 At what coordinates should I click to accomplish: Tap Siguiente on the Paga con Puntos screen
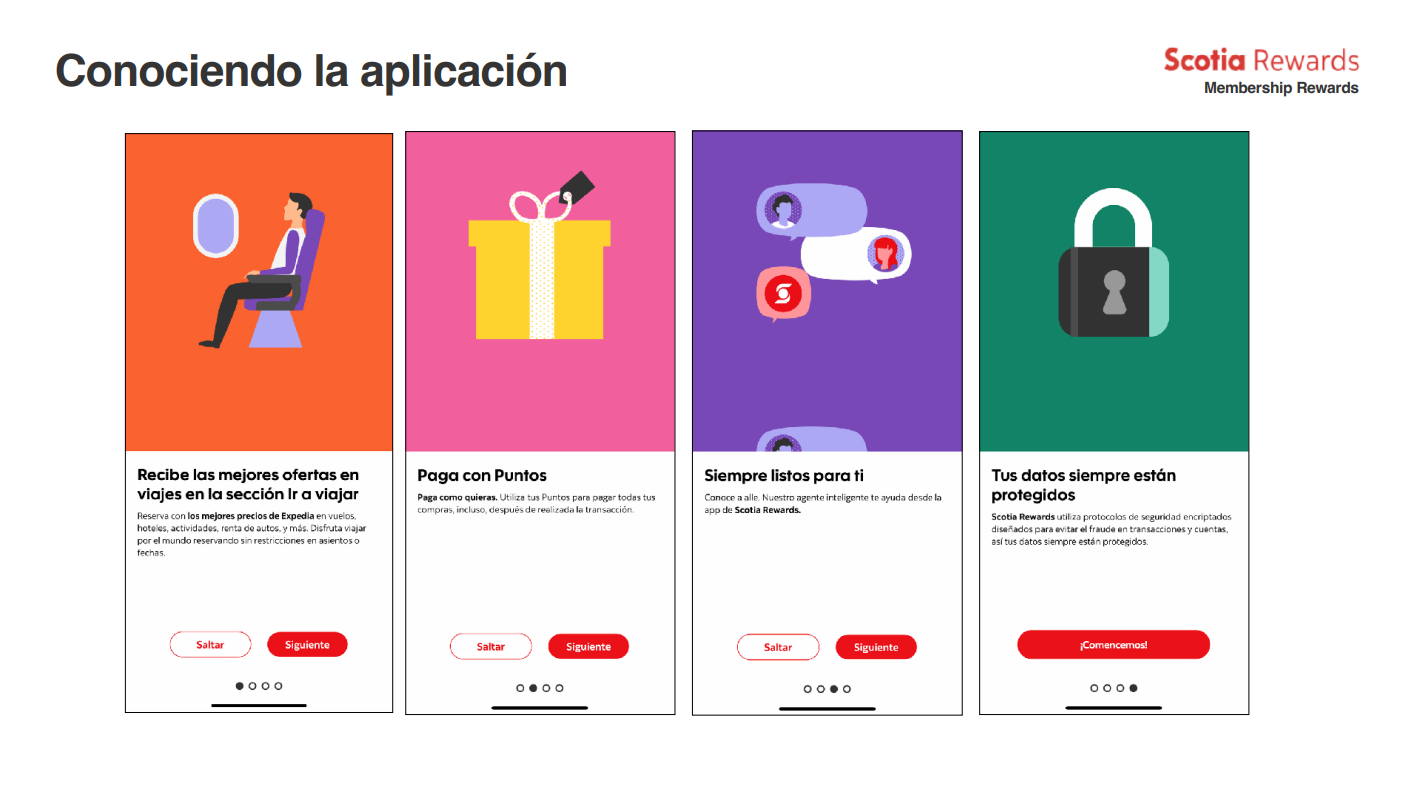[x=588, y=647]
